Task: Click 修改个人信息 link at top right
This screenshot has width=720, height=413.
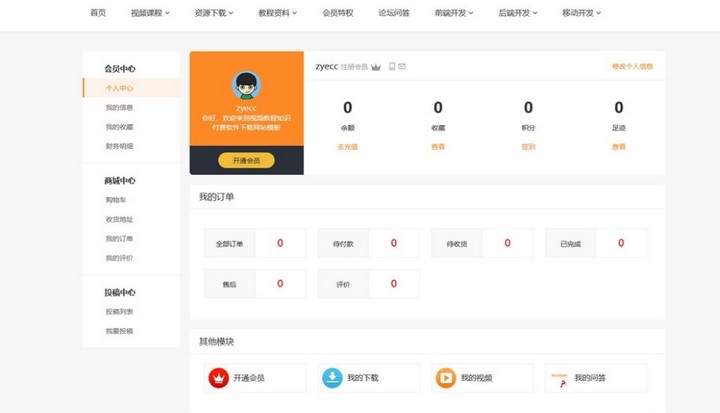Action: 632,67
